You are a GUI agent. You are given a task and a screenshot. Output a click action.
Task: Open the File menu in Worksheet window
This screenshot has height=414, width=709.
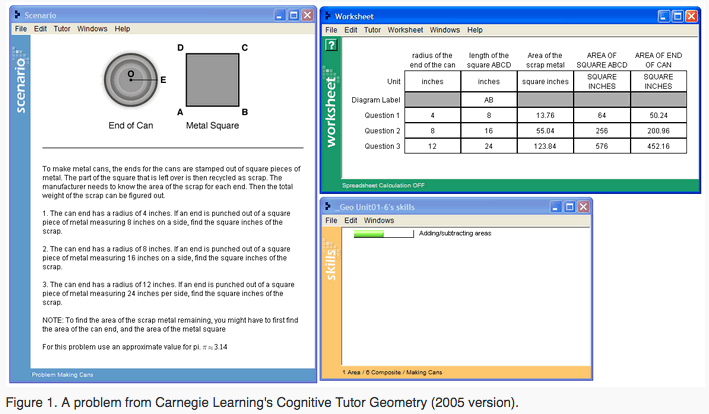coord(331,30)
